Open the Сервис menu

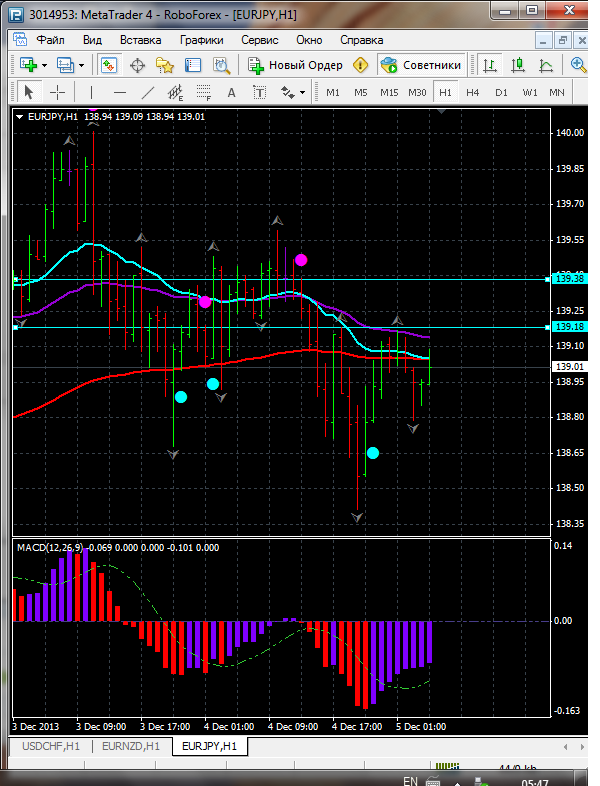coord(260,40)
